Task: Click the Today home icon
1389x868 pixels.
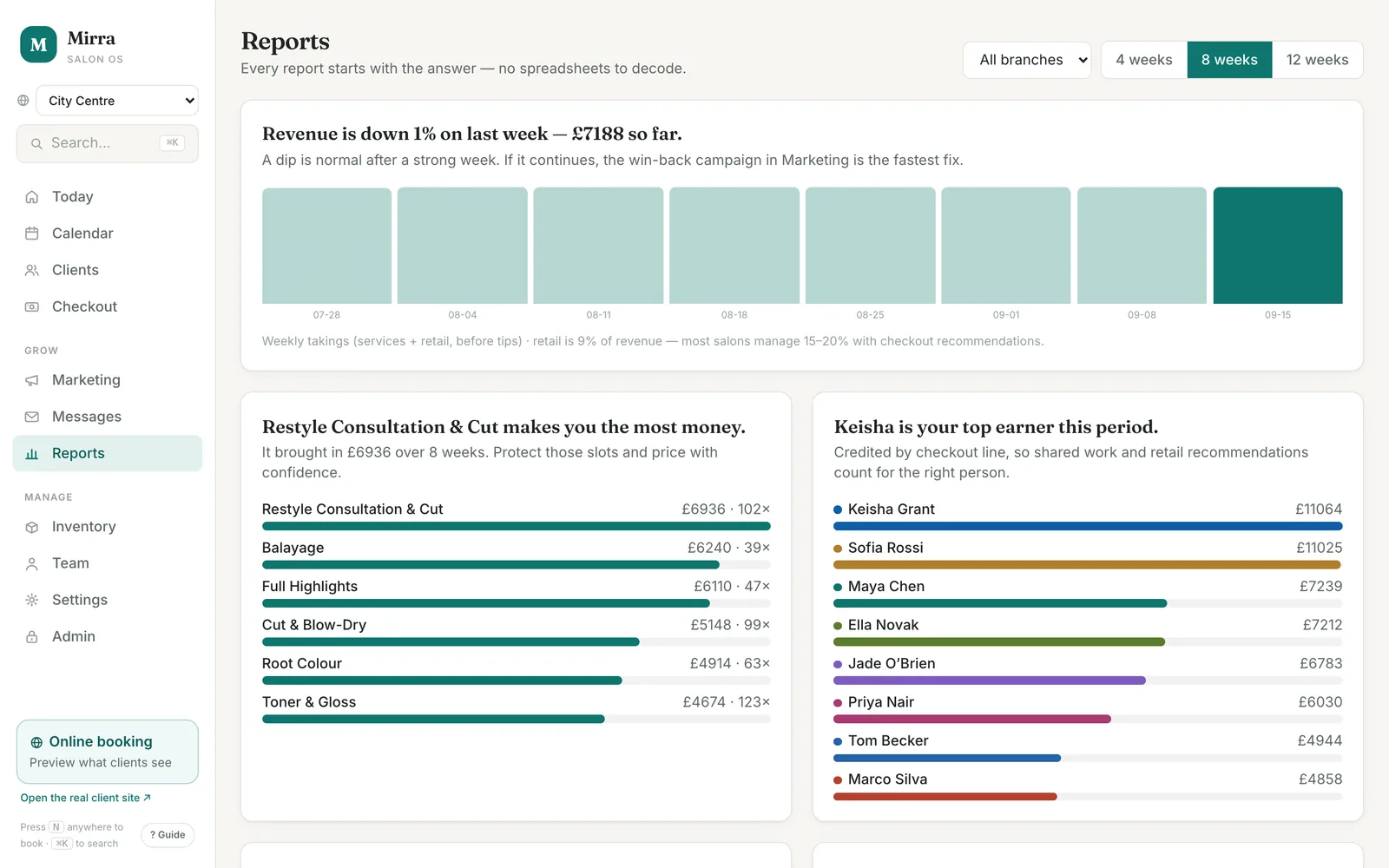Action: coord(32,197)
